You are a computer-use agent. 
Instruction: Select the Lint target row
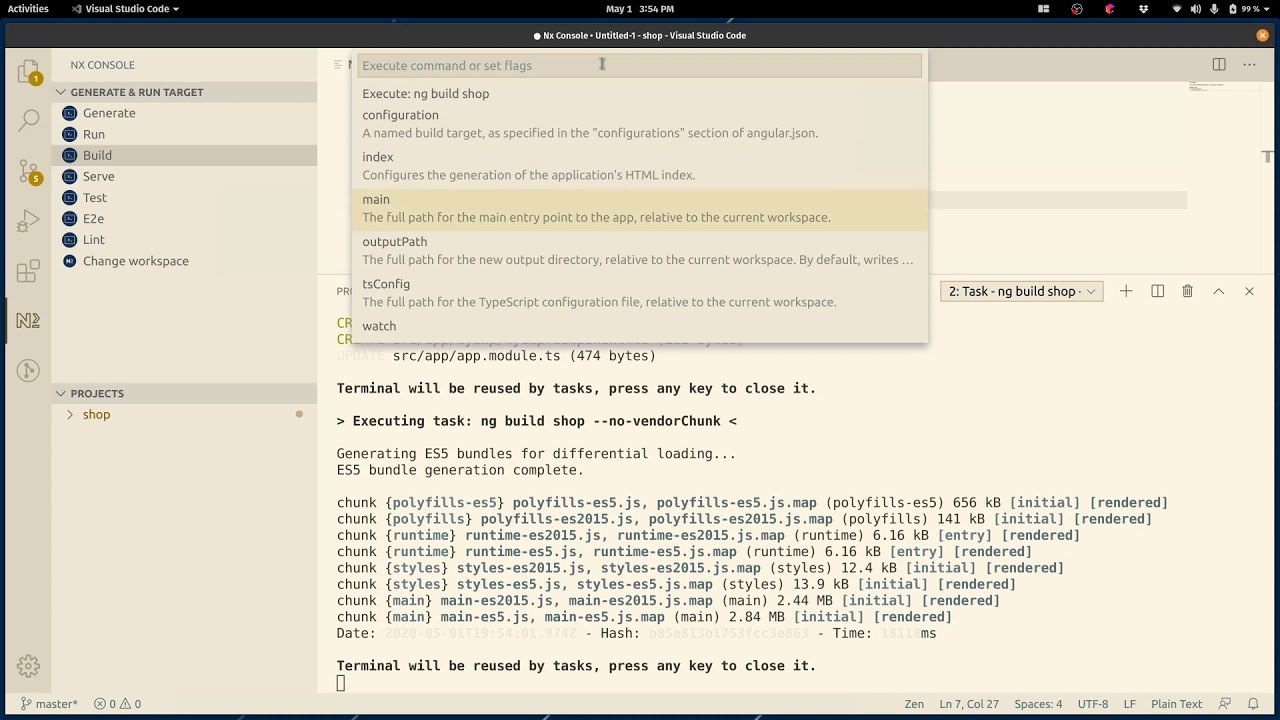point(185,239)
